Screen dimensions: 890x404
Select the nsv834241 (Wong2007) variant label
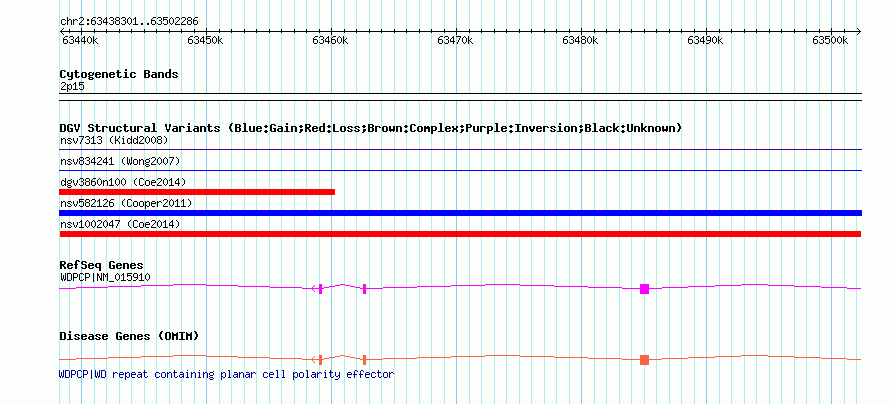click(120, 161)
